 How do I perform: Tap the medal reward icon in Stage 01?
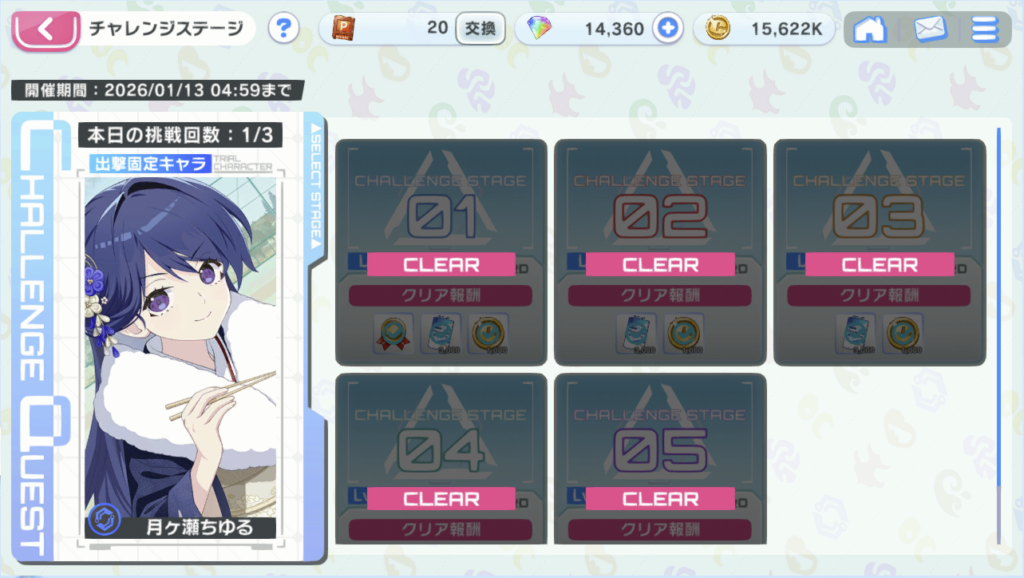[x=393, y=334]
